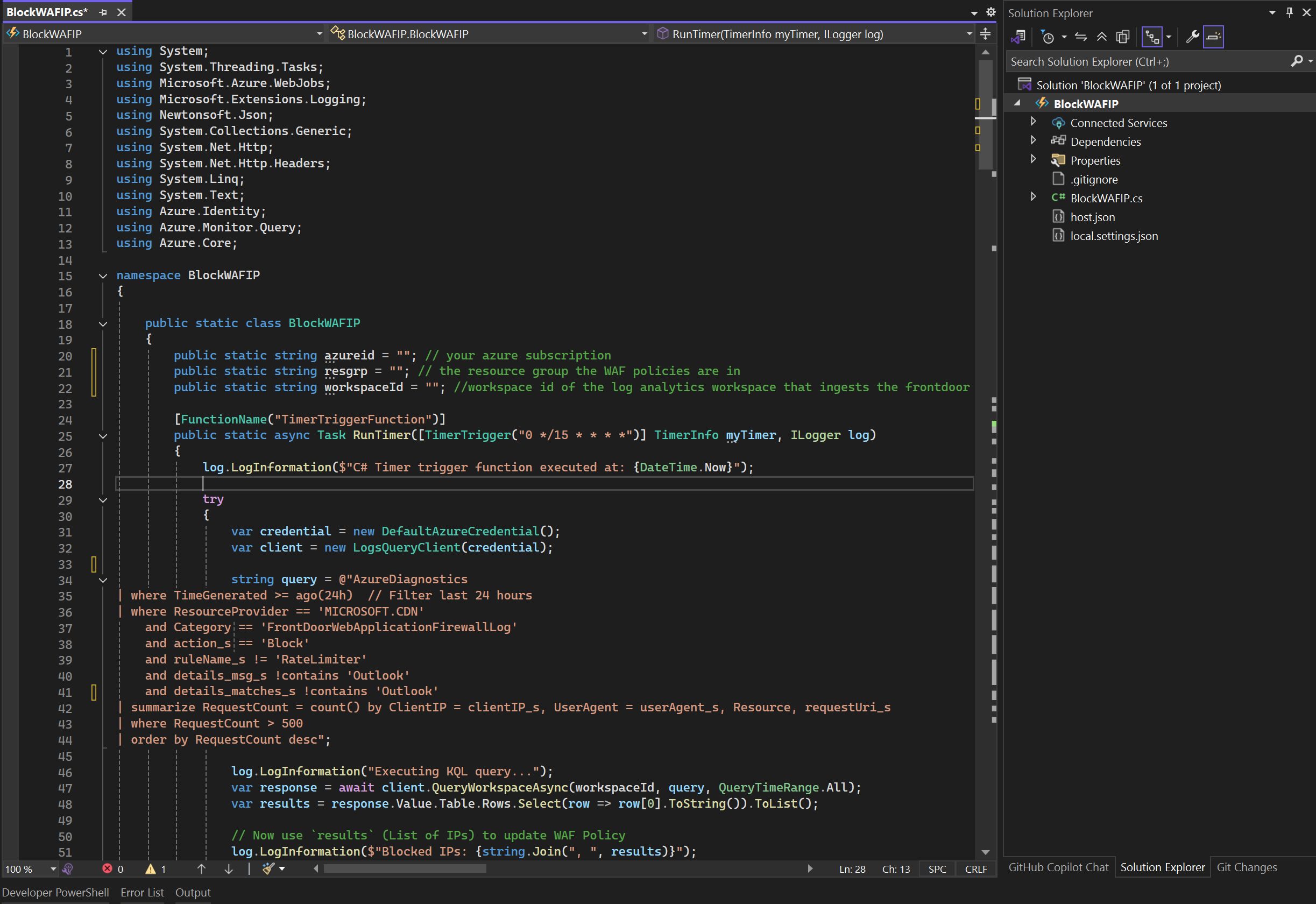
Task: Click the split editor icon above scrollbar
Action: (985, 34)
